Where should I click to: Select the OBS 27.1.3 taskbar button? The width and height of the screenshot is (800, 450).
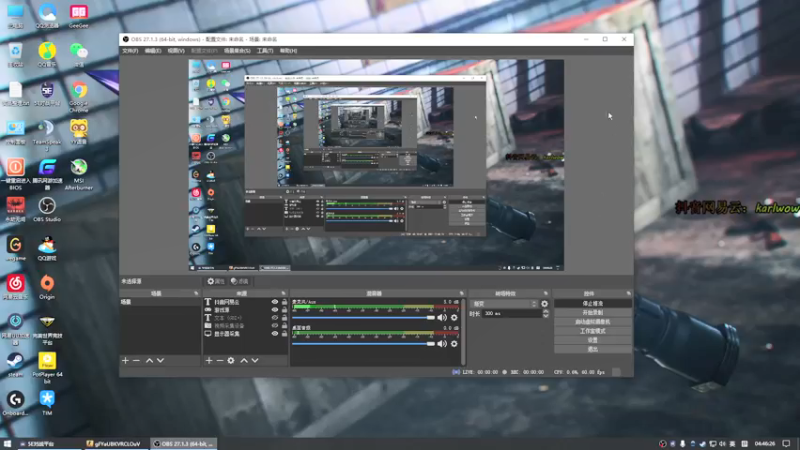[184, 444]
